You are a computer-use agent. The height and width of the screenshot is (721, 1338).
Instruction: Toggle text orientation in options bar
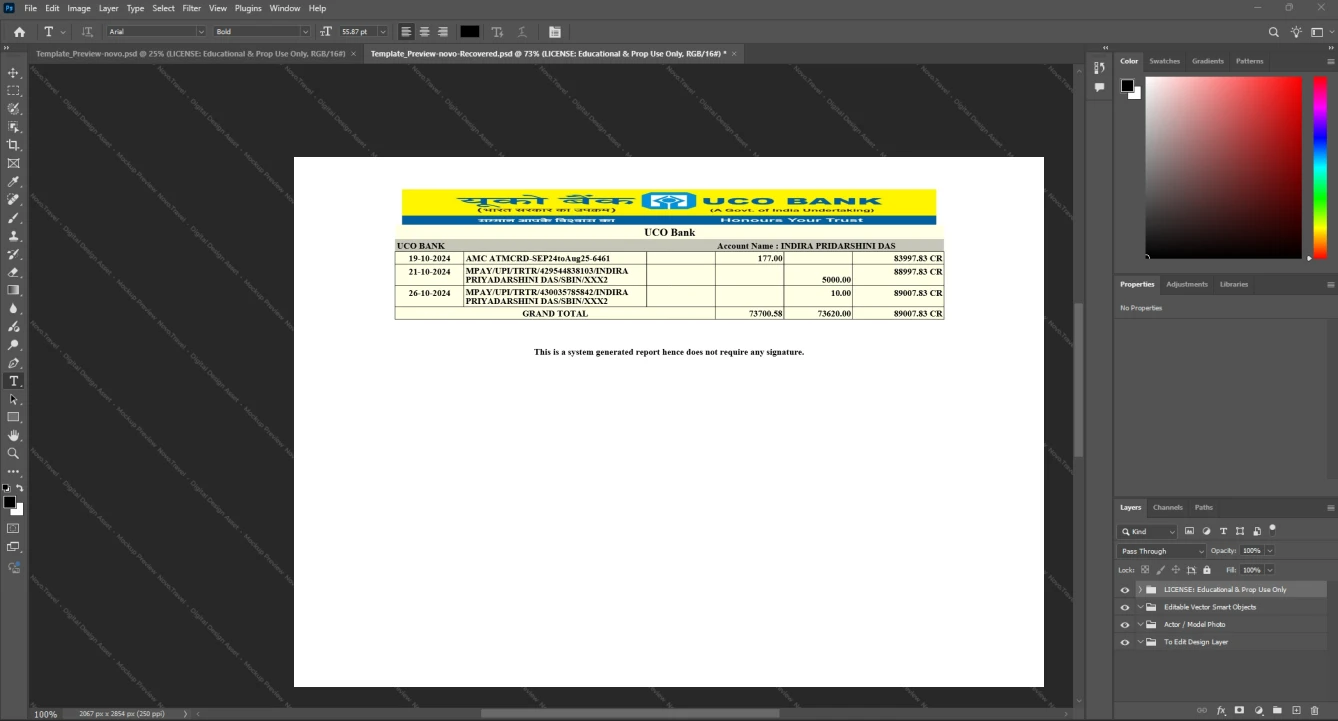pyautogui.click(x=87, y=32)
